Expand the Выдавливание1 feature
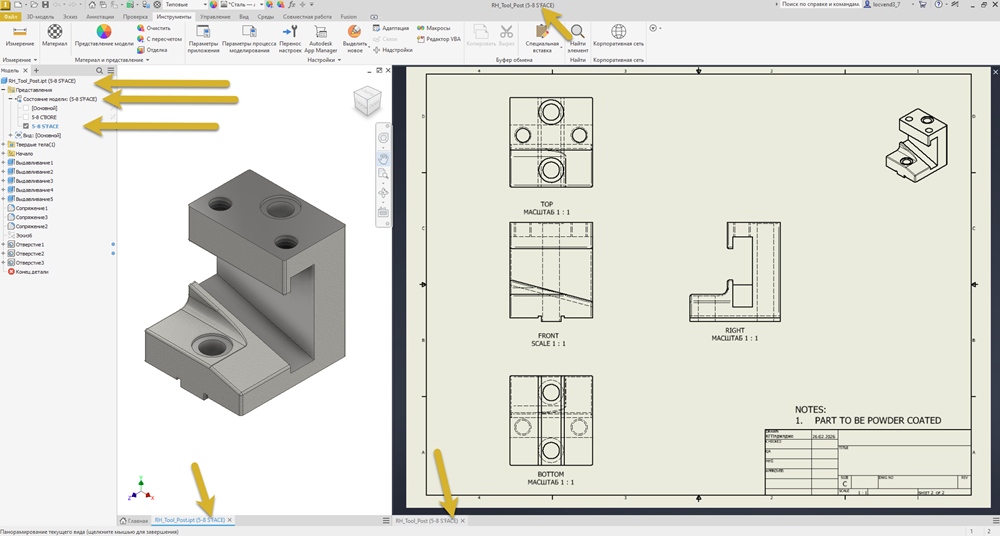1000x536 pixels. coord(3,163)
